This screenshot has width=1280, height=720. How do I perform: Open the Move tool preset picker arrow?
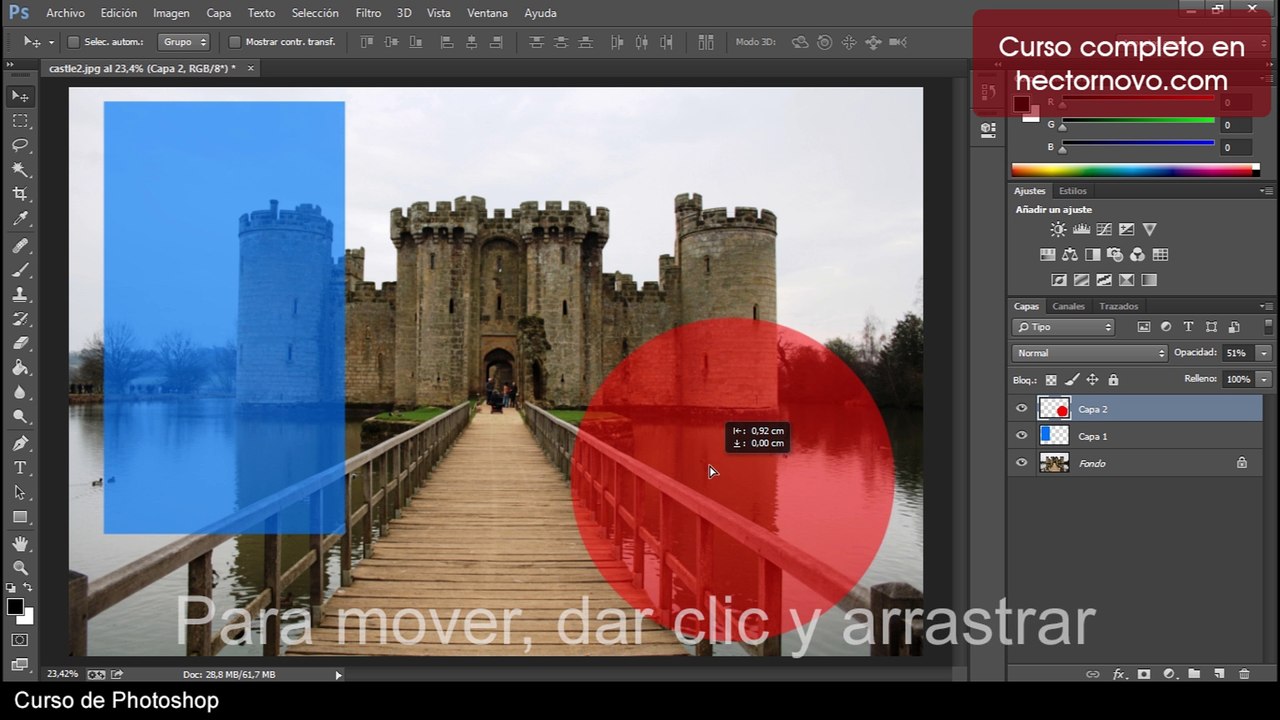(51, 42)
